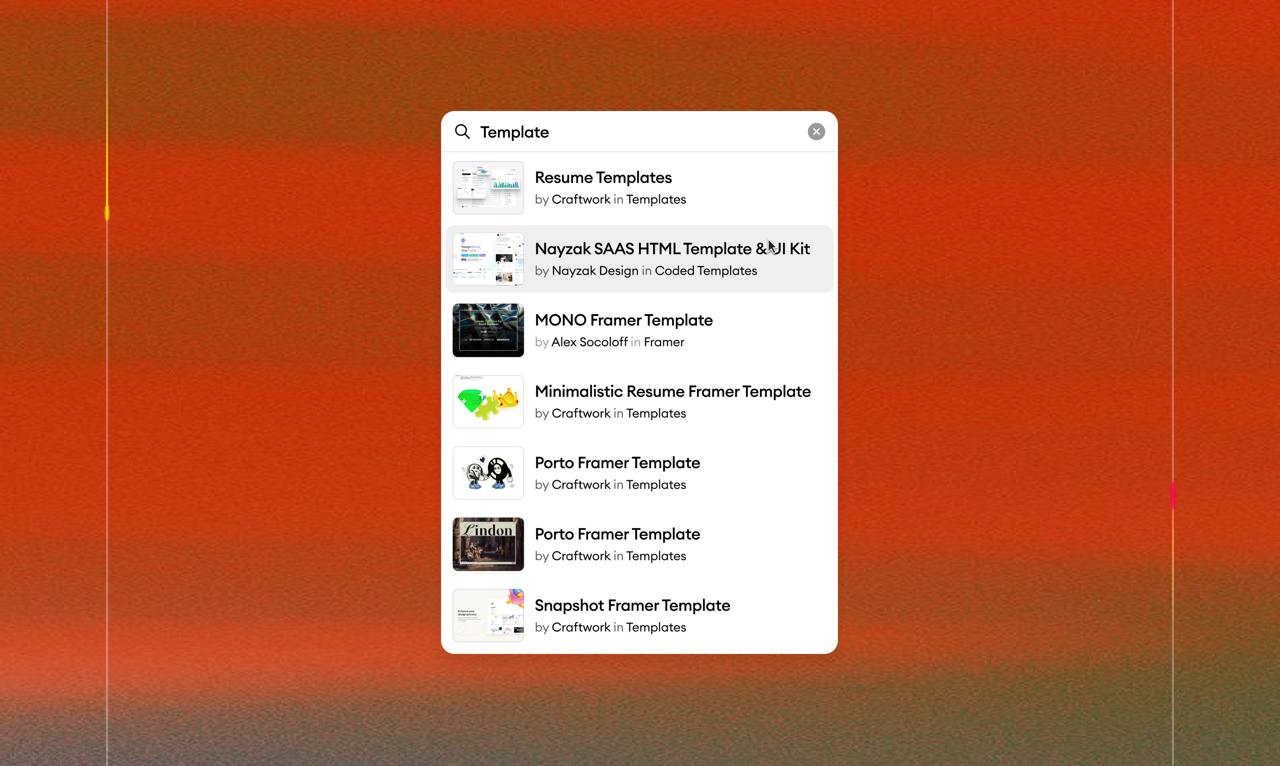Open the dark MONO Framer Template thumbnail
Screen dimensions: 1280x766
[x=488, y=330]
